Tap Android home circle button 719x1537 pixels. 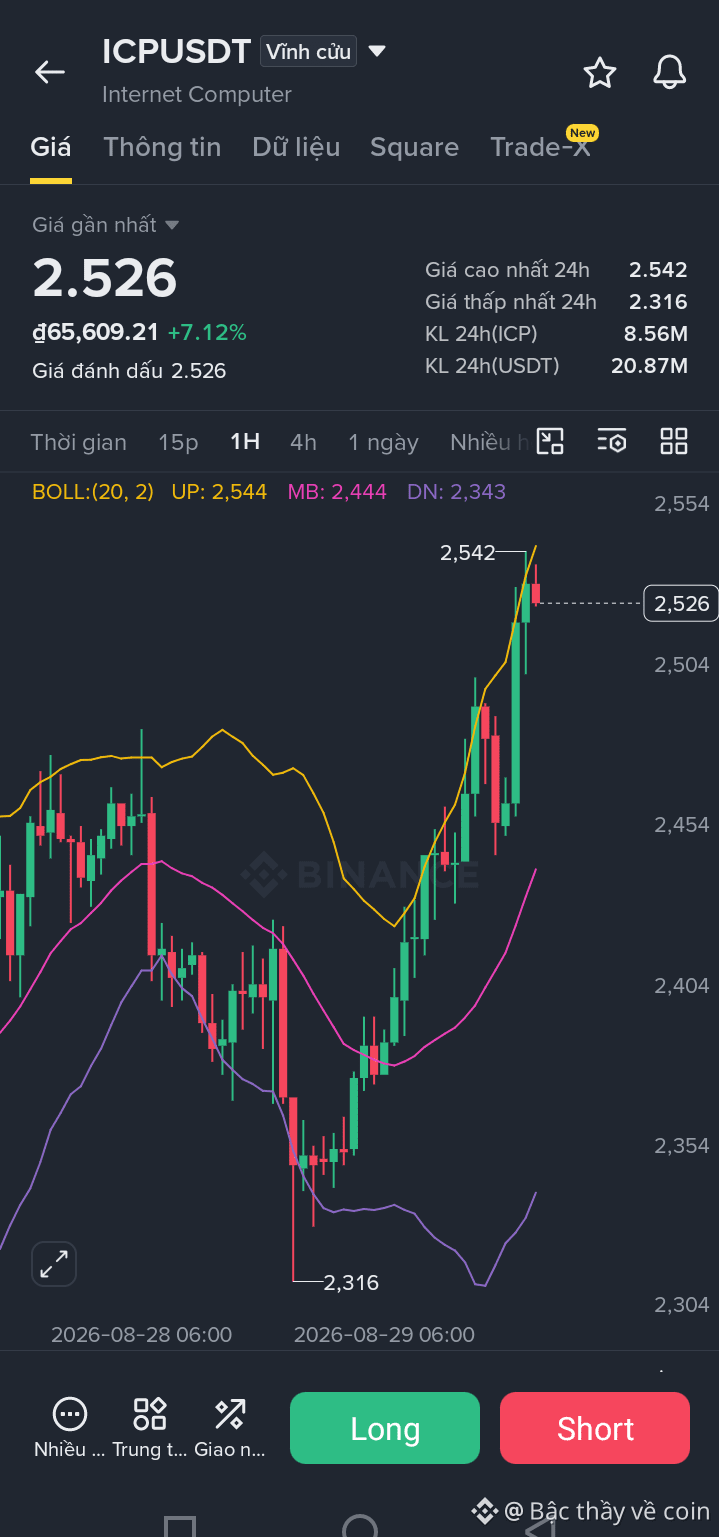[x=359, y=1527]
